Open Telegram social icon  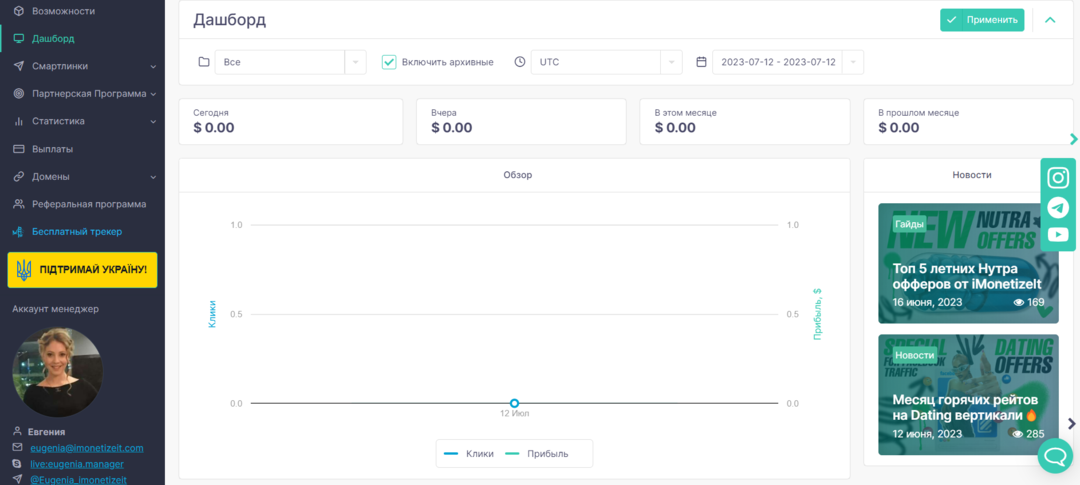click(x=1058, y=207)
